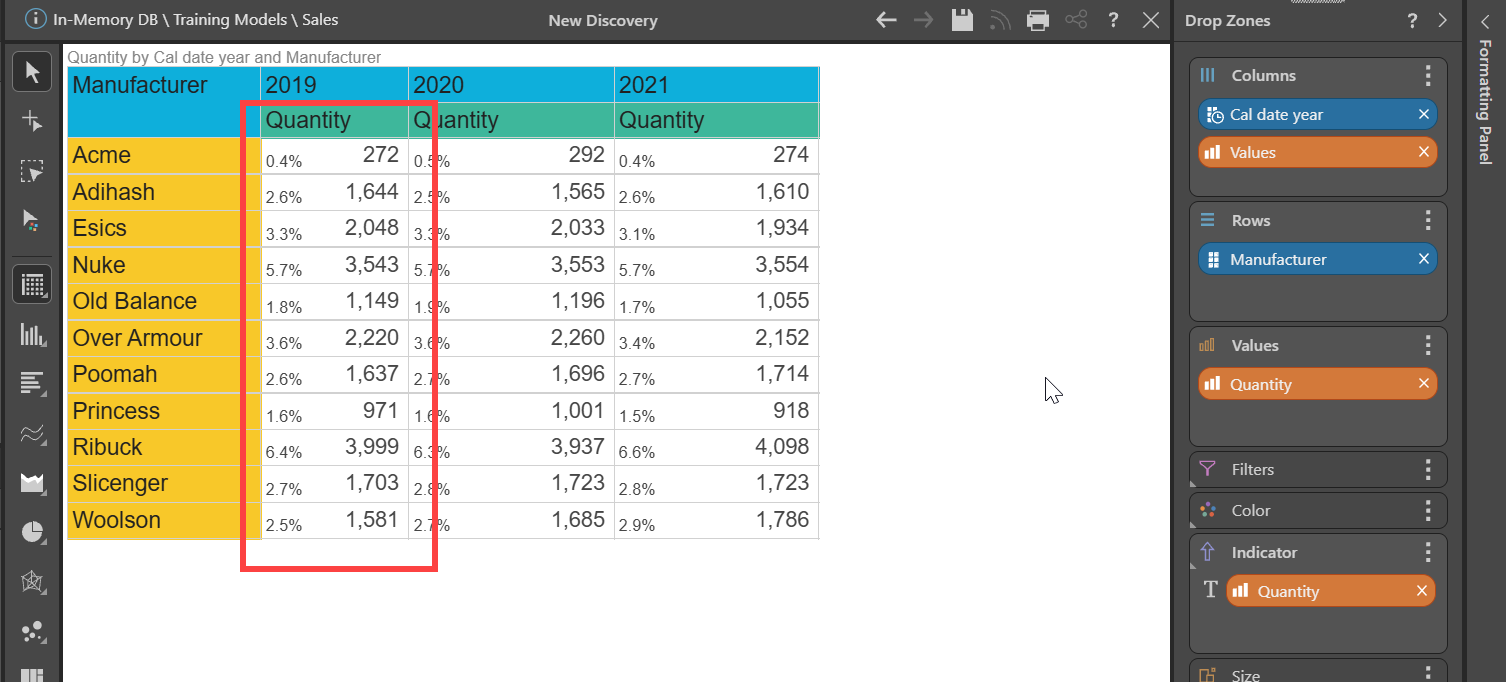
Task: Open the Columns drop zone options menu
Action: pos(1428,76)
